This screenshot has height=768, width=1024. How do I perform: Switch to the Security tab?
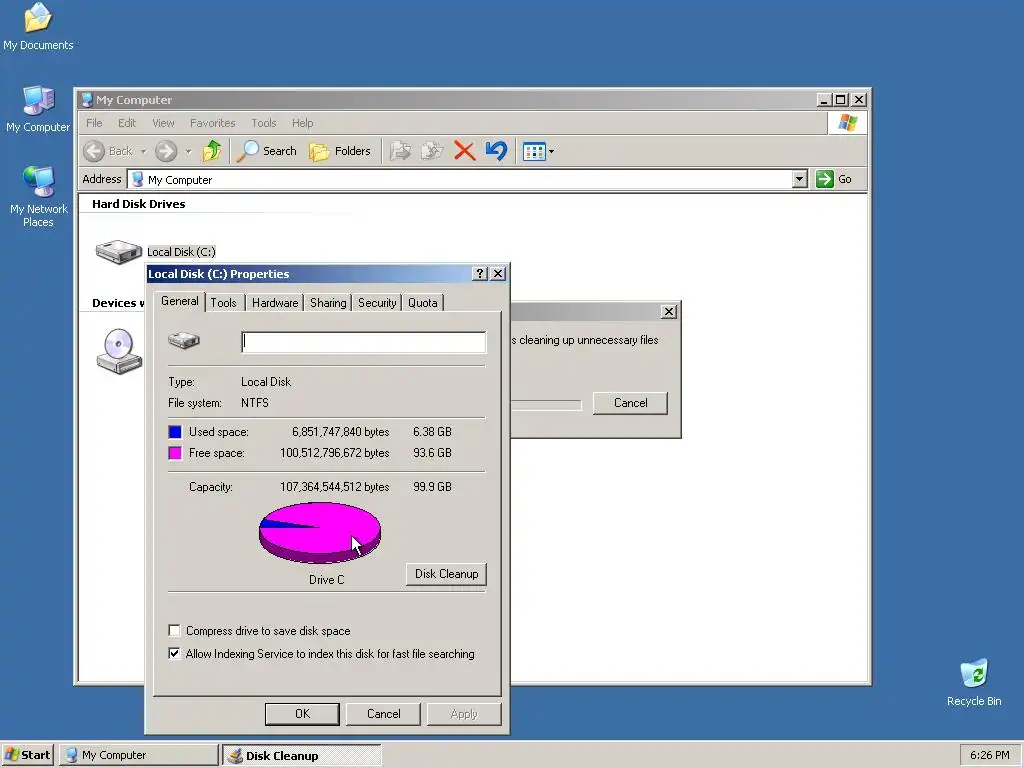coord(377,303)
